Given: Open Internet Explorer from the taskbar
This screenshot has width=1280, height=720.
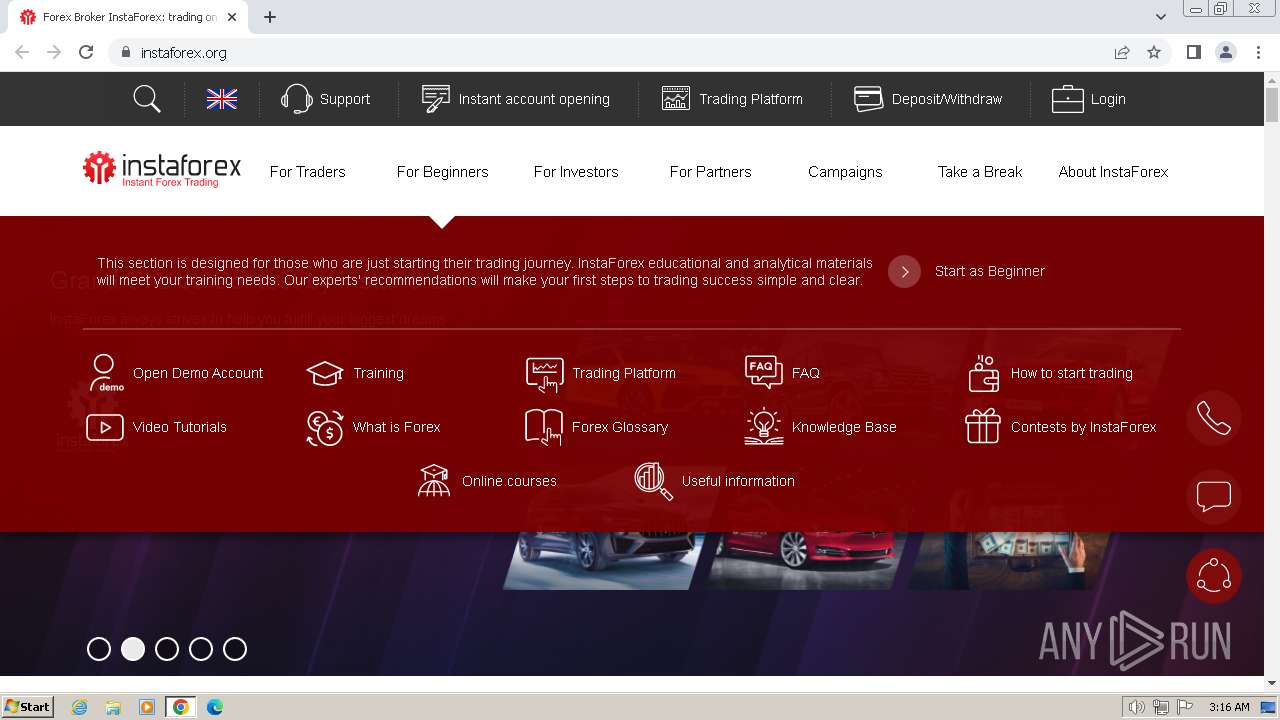Looking at the screenshot, I should [x=80, y=707].
